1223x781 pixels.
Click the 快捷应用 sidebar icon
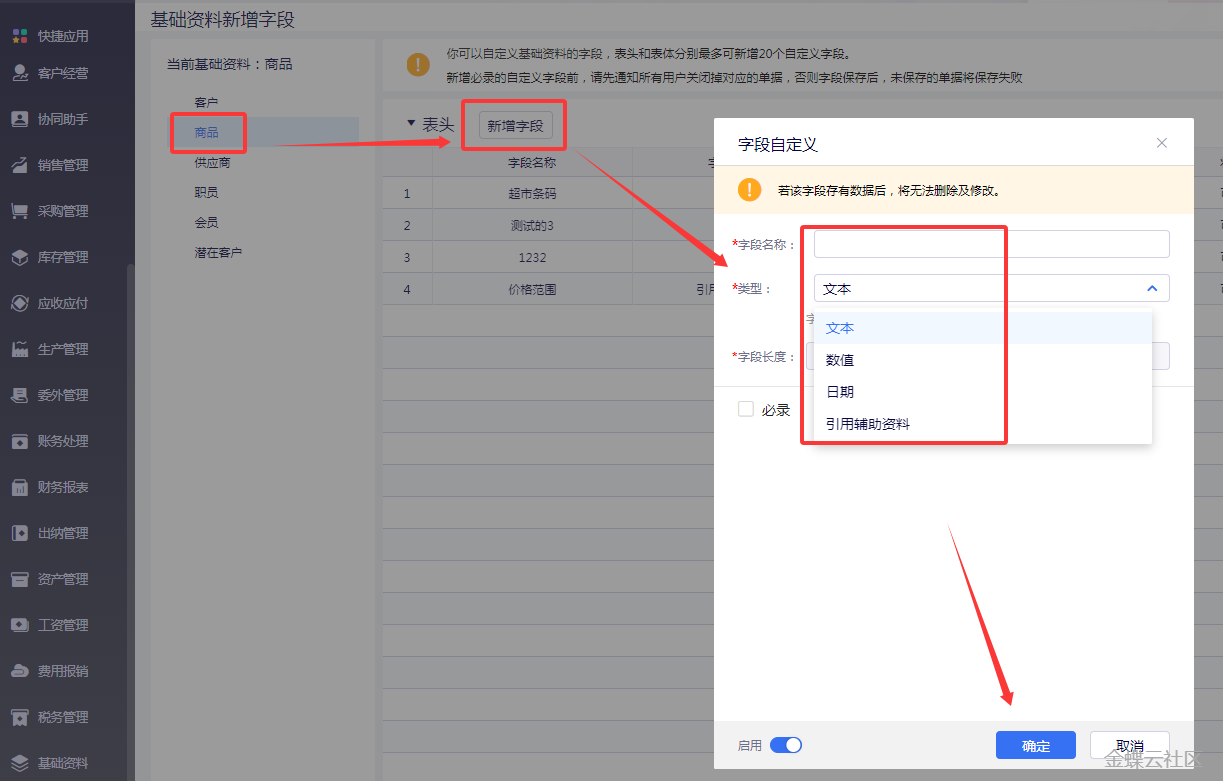coord(19,36)
